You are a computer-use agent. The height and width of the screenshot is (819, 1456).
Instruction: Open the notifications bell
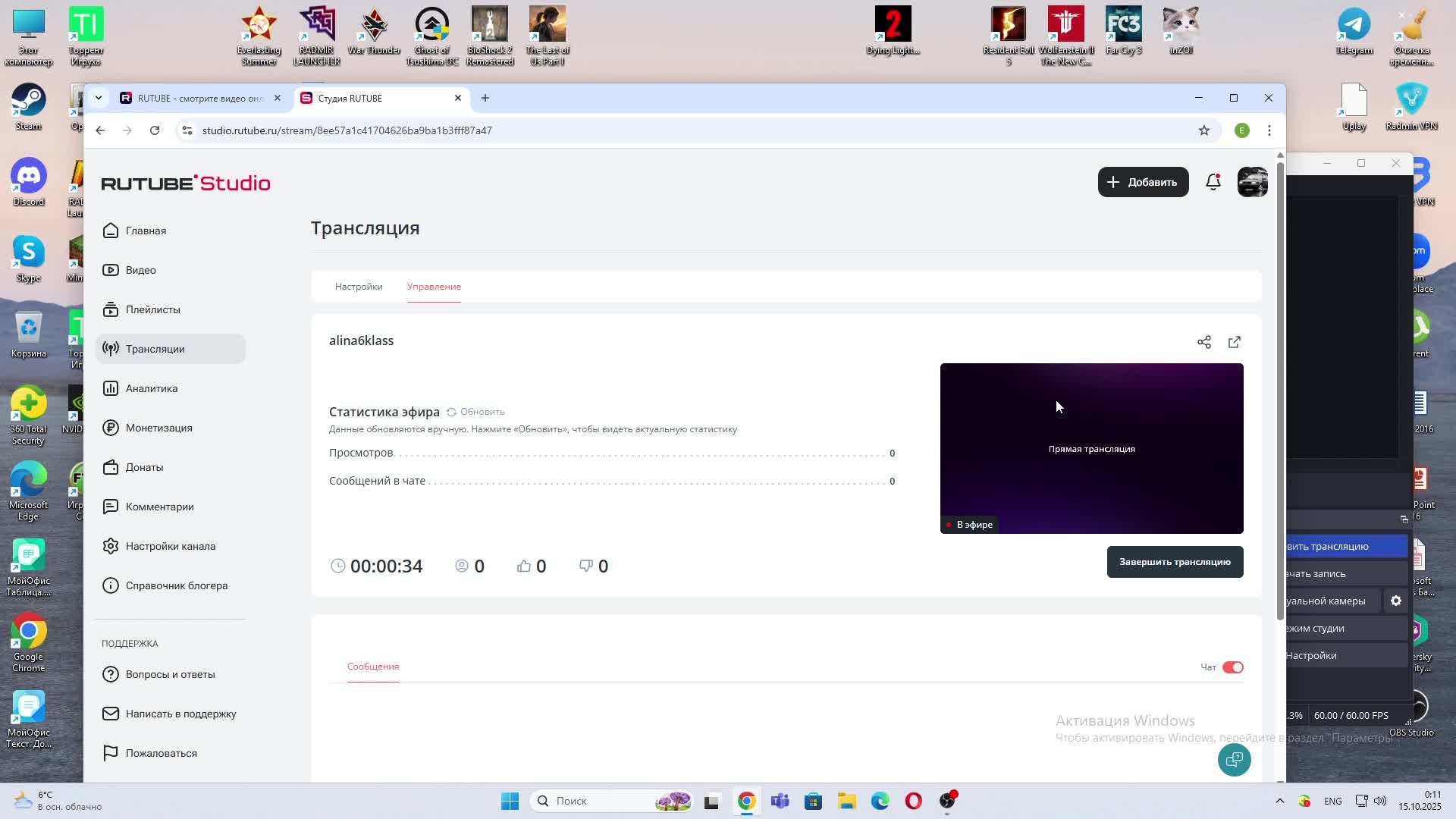click(x=1213, y=182)
